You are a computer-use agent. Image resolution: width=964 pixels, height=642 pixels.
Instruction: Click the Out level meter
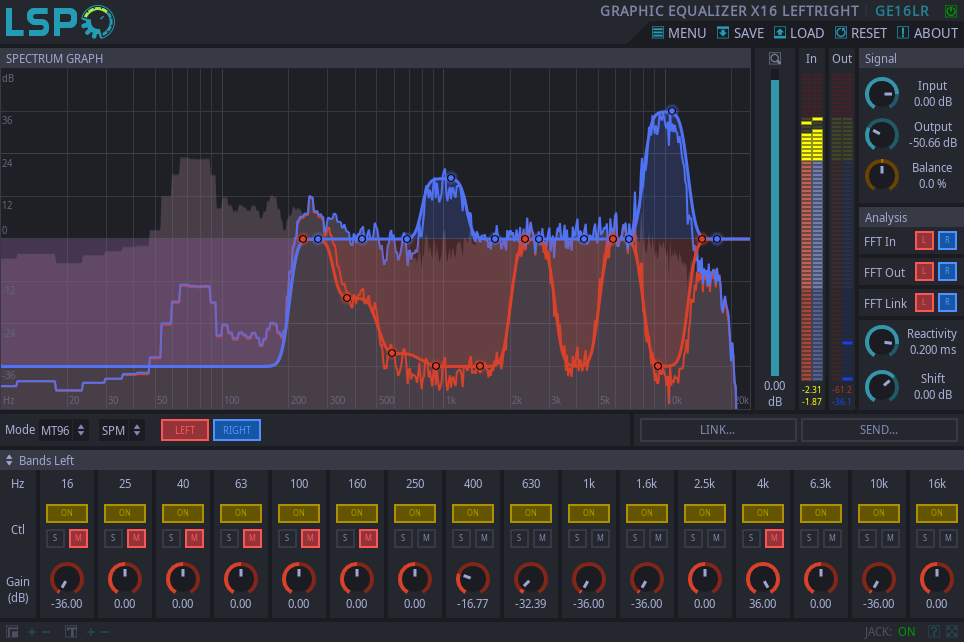[x=842, y=227]
